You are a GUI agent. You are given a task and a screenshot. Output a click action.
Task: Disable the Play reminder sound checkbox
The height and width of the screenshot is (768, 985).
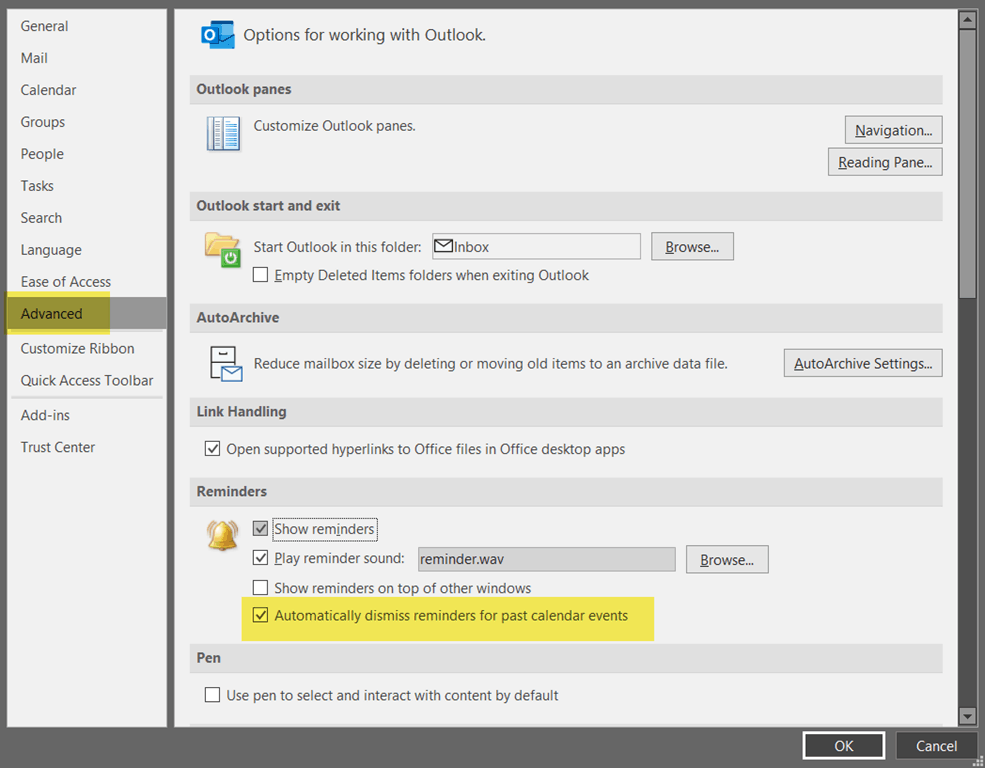261,559
